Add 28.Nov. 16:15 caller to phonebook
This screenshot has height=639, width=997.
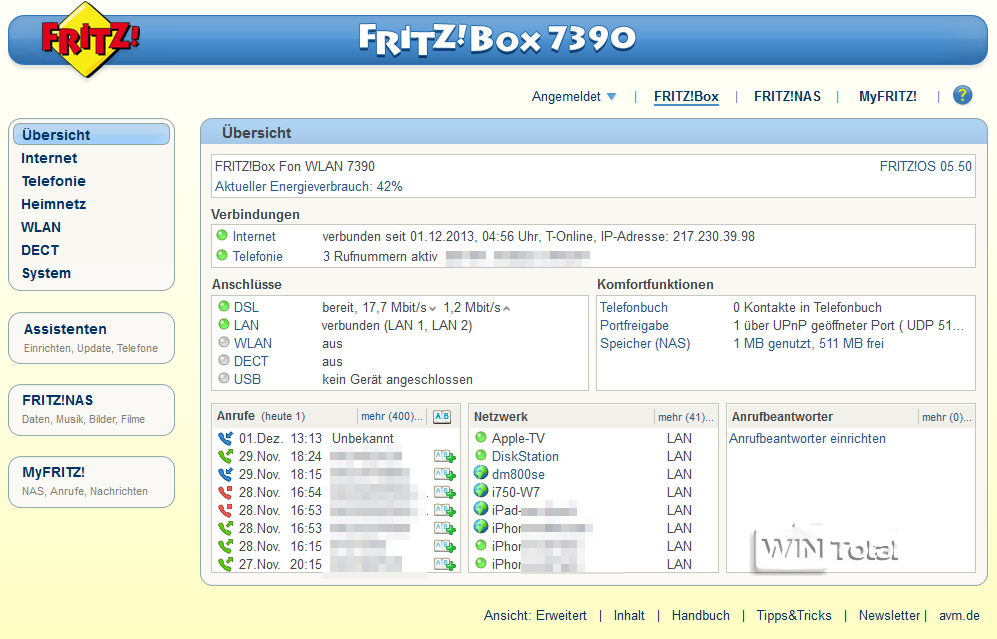point(444,546)
